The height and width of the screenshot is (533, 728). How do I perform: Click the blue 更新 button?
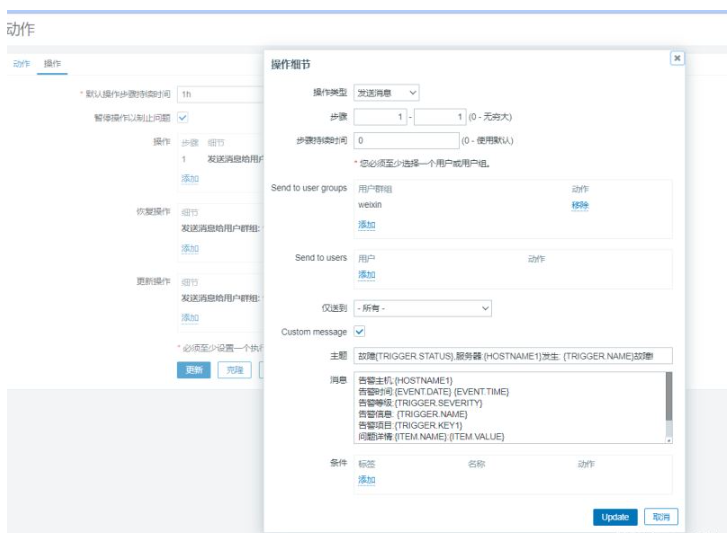(x=194, y=370)
